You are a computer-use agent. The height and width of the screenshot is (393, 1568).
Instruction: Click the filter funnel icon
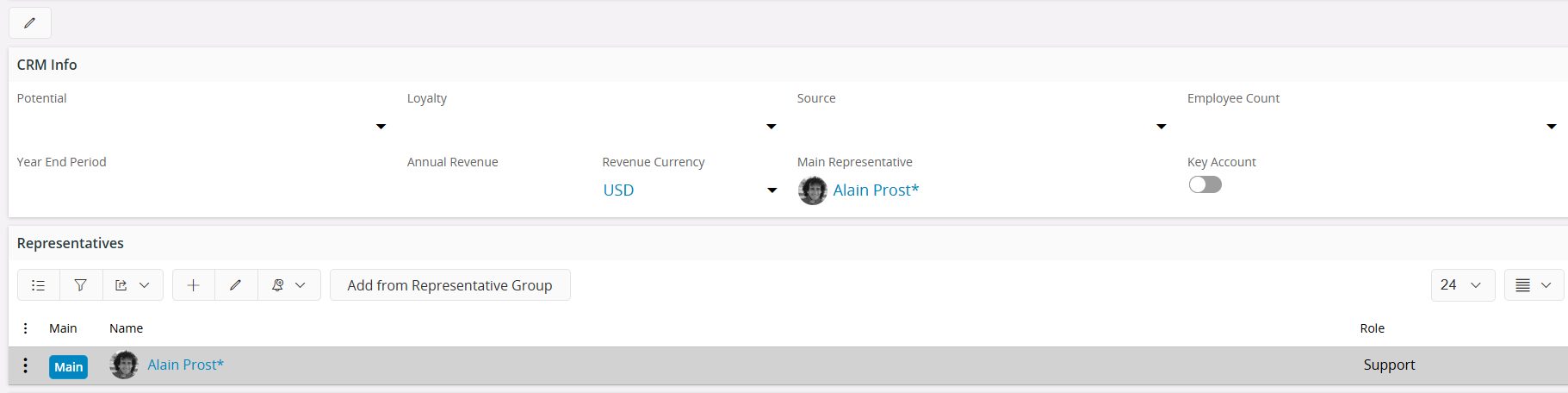click(81, 285)
